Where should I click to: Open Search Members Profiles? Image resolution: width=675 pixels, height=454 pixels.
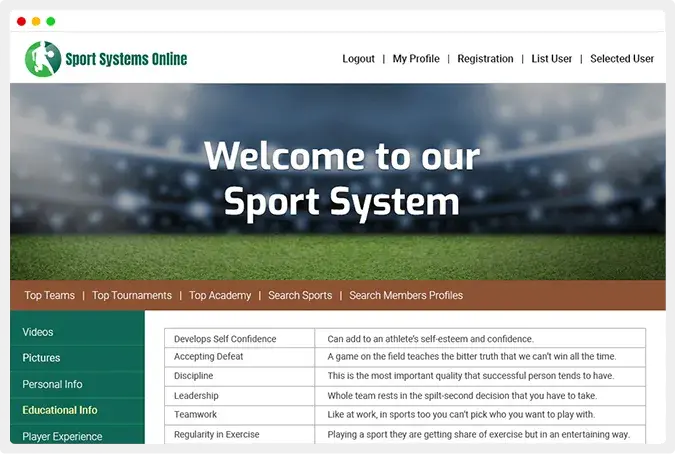coord(406,295)
